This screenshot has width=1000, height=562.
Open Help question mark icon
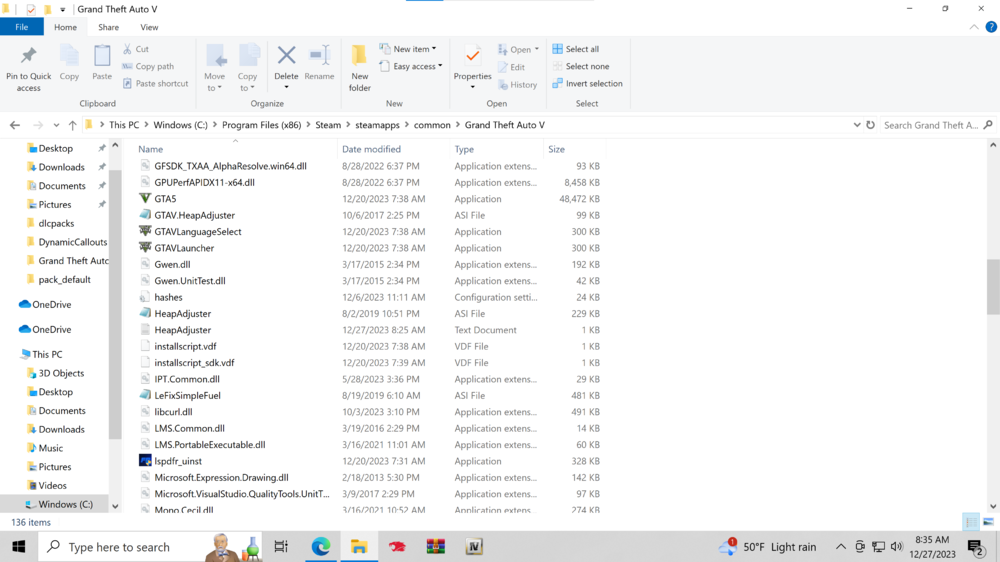click(991, 27)
